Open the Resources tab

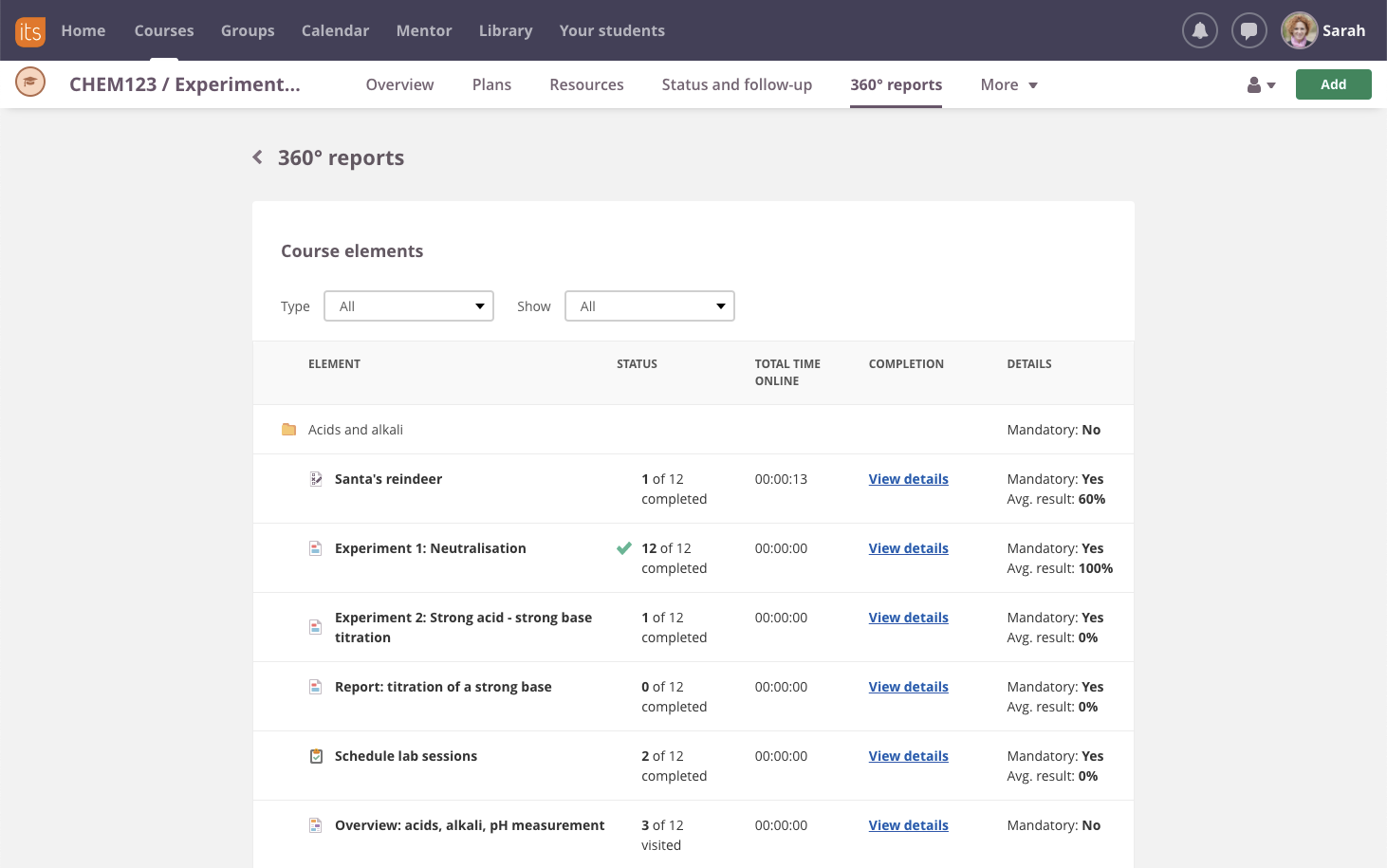[x=586, y=84]
